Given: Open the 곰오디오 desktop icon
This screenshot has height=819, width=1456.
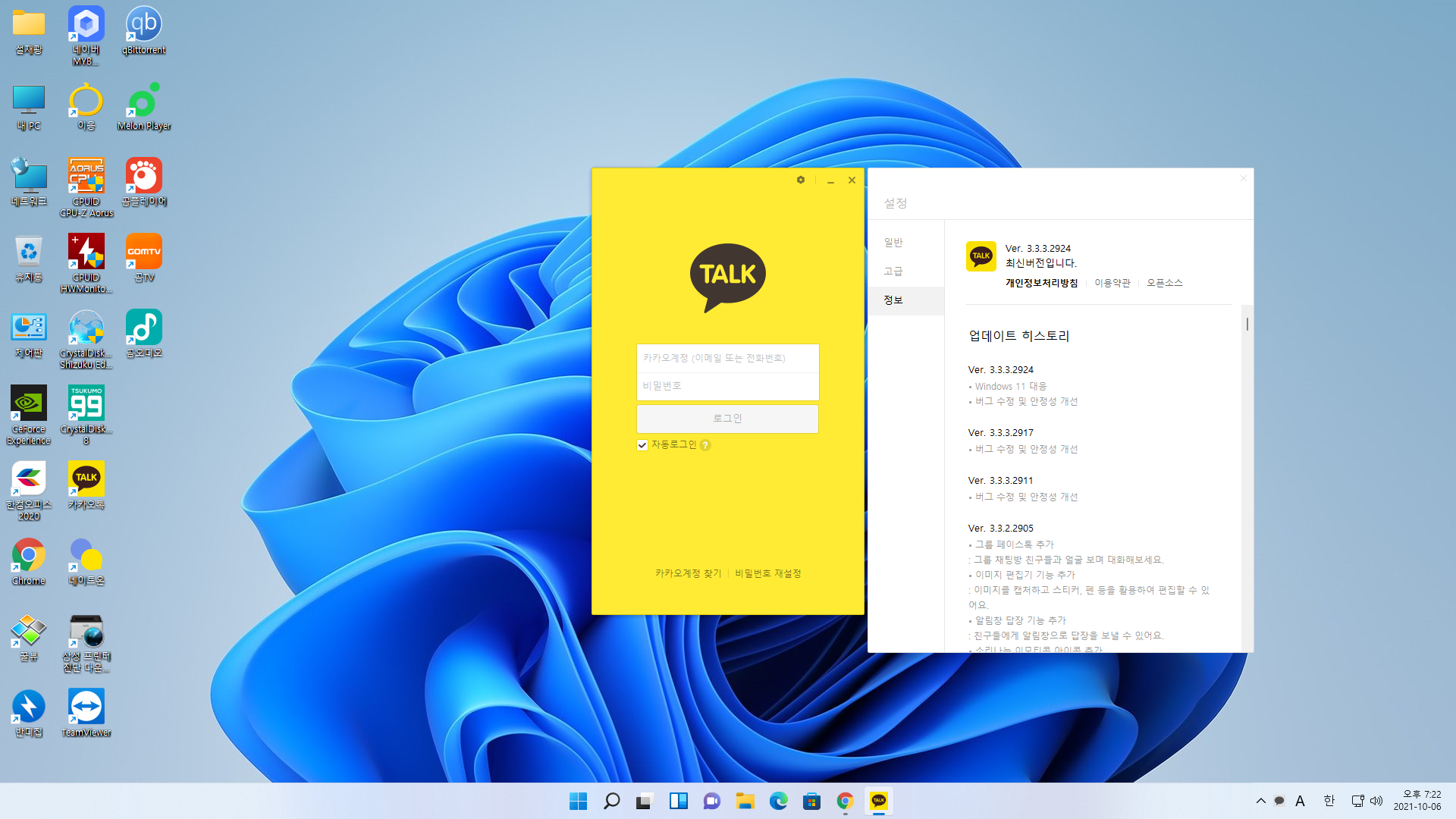Looking at the screenshot, I should pyautogui.click(x=143, y=334).
